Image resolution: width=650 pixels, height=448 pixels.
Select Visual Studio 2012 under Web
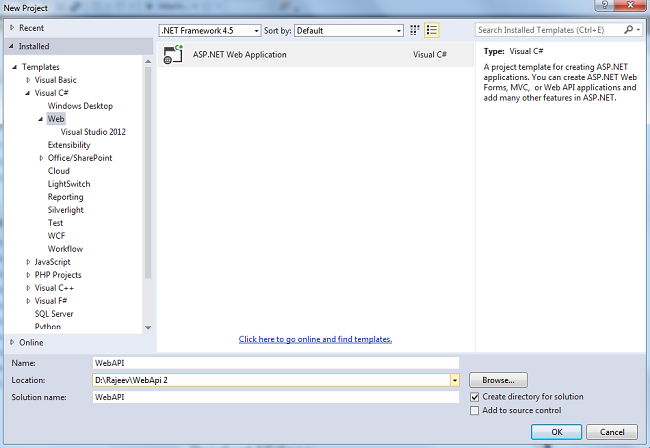(x=93, y=132)
